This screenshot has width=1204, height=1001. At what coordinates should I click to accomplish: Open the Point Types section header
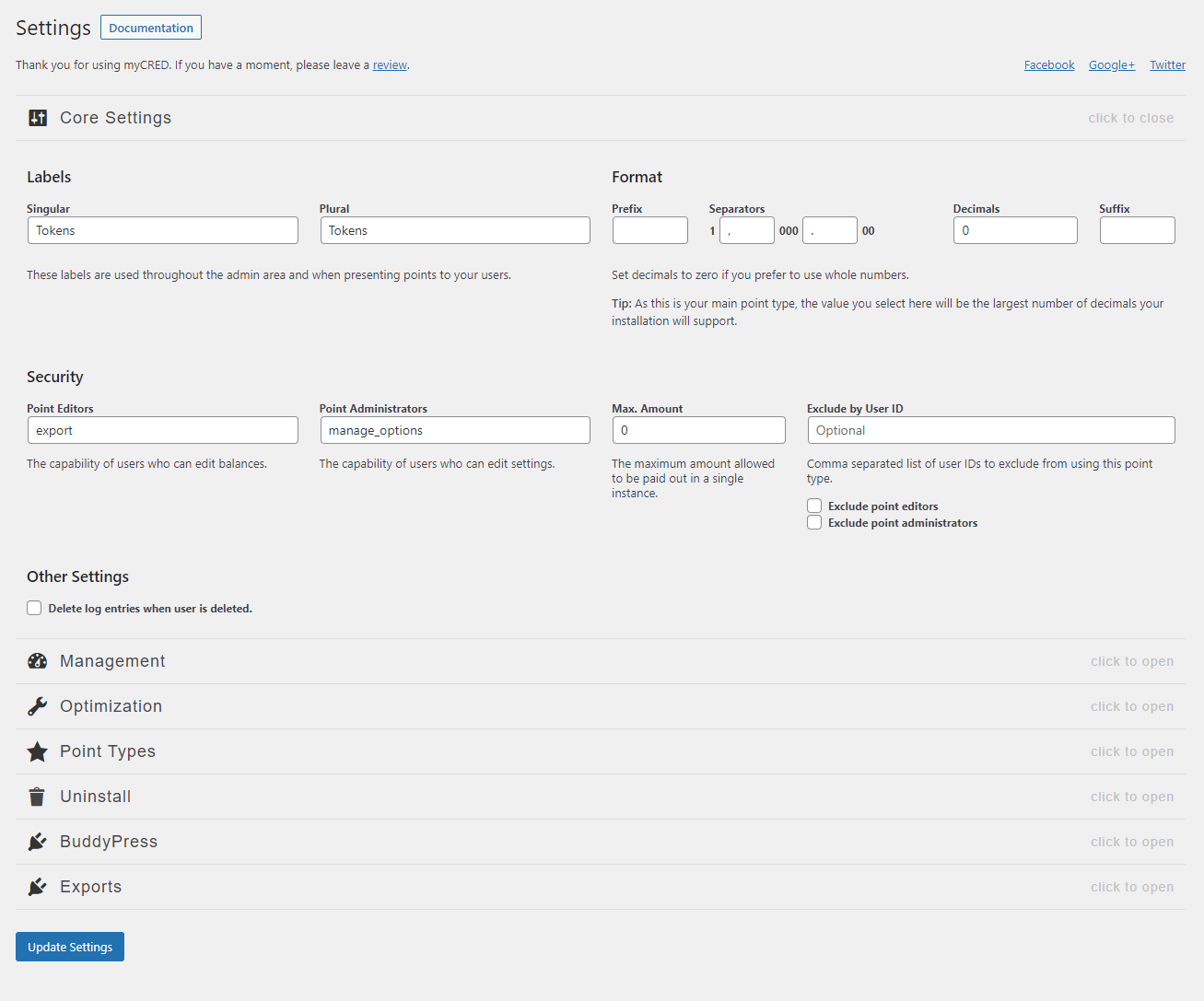point(108,751)
